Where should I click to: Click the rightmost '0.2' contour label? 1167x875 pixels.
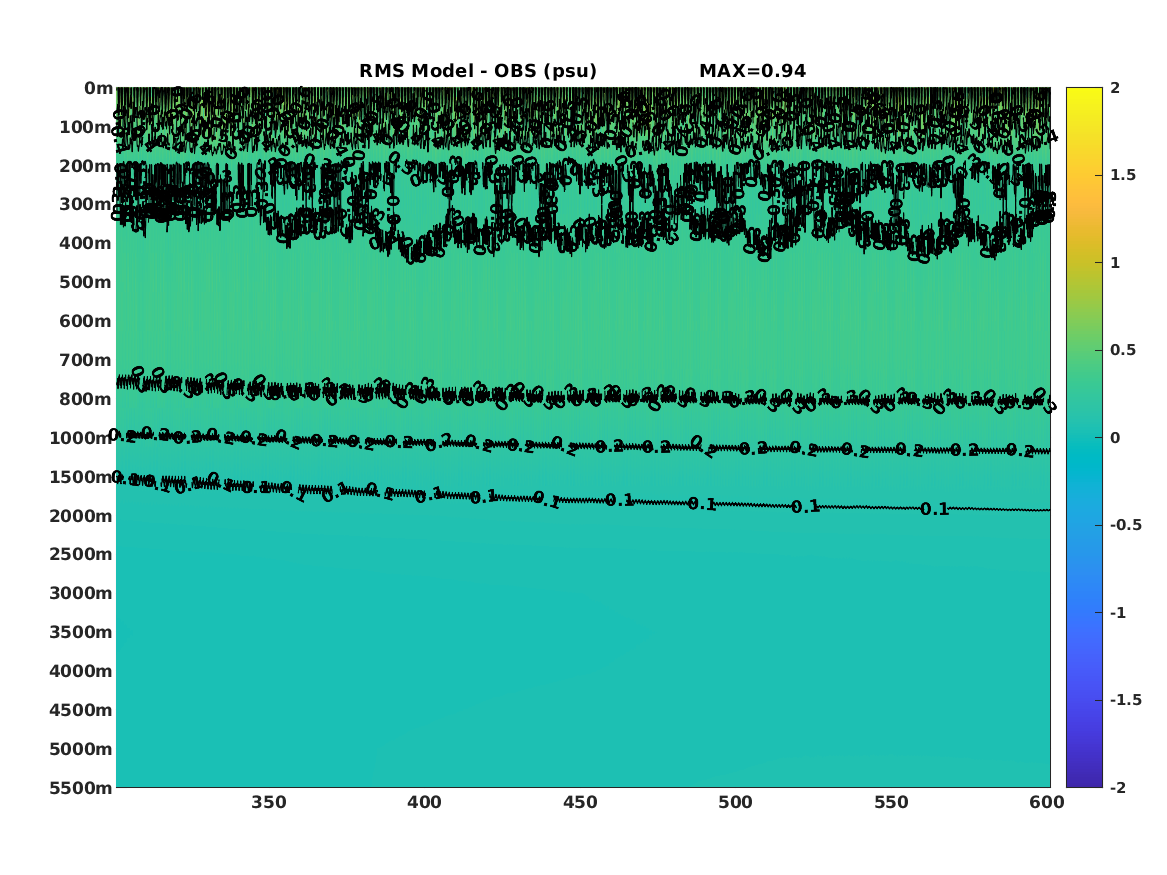pyautogui.click(x=1020, y=450)
